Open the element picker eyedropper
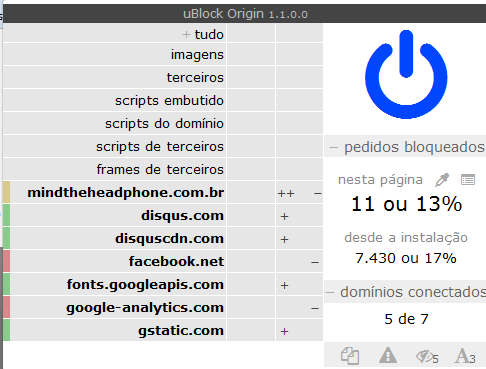The width and height of the screenshot is (486, 369). point(442,180)
